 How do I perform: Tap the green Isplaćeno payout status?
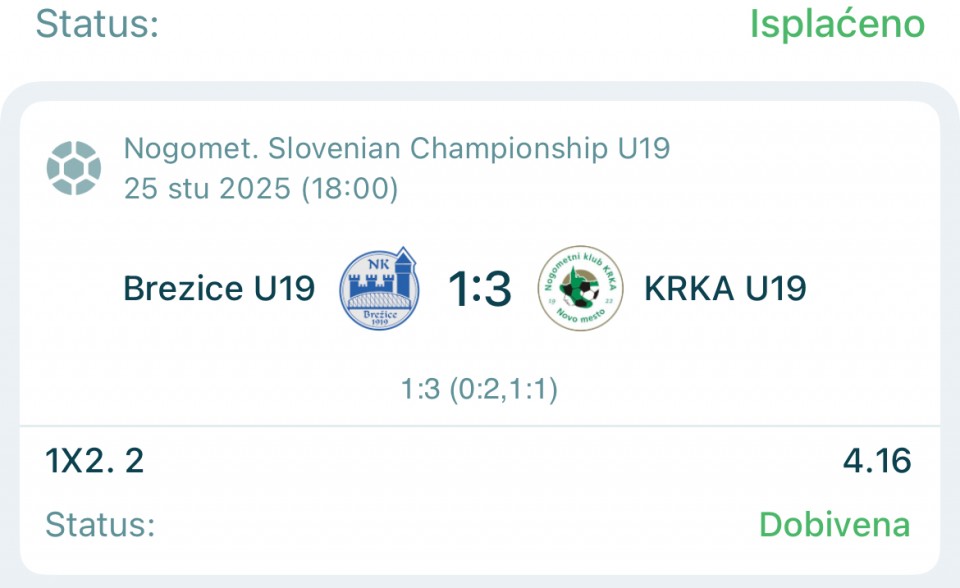(837, 24)
